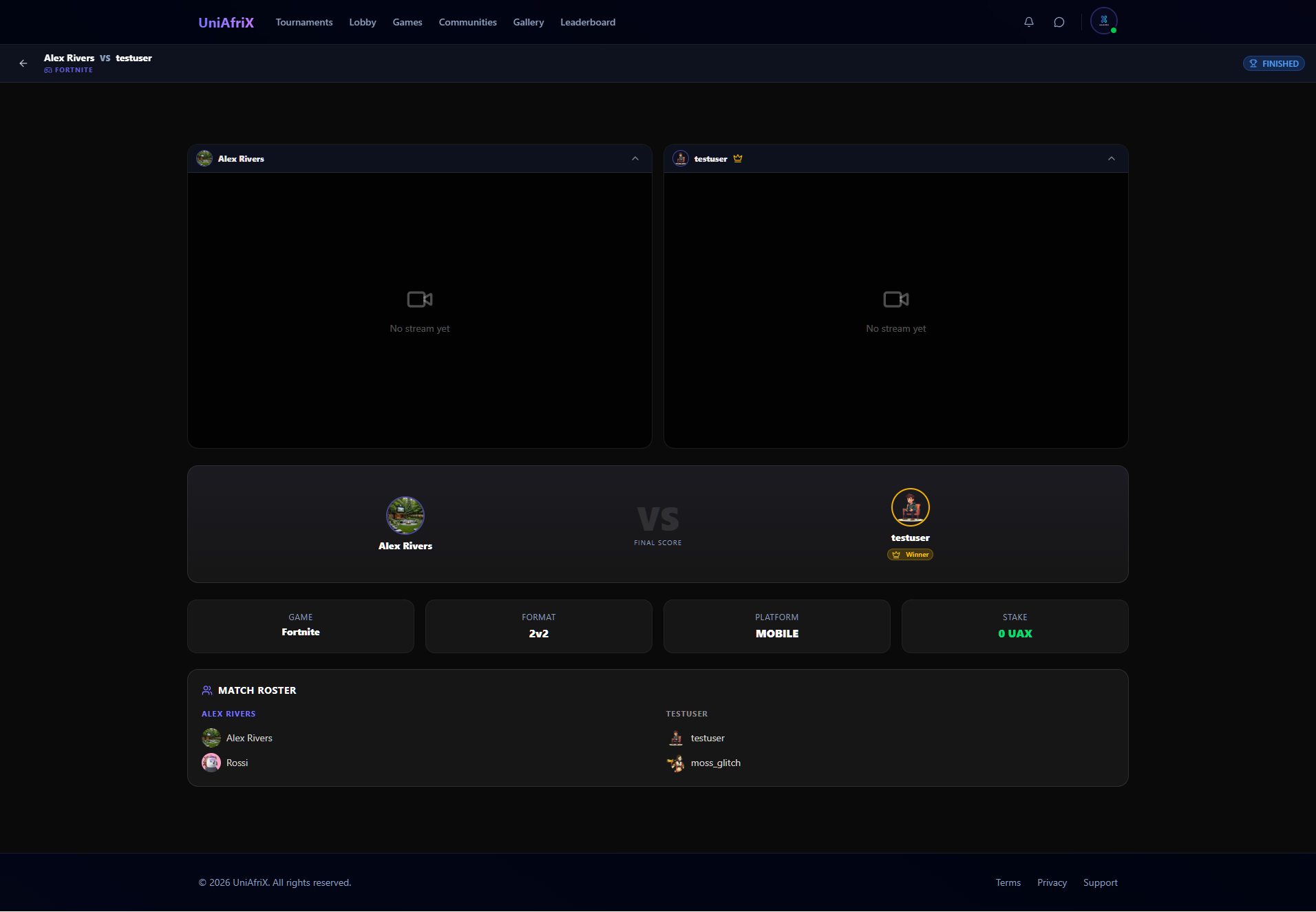
Task: Click moss_glitch avatar in roster
Action: [x=676, y=763]
